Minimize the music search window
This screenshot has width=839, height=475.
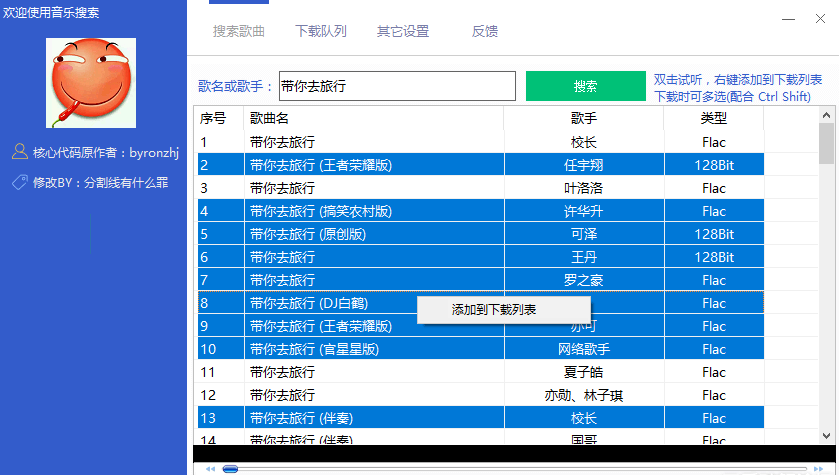[x=788, y=19]
